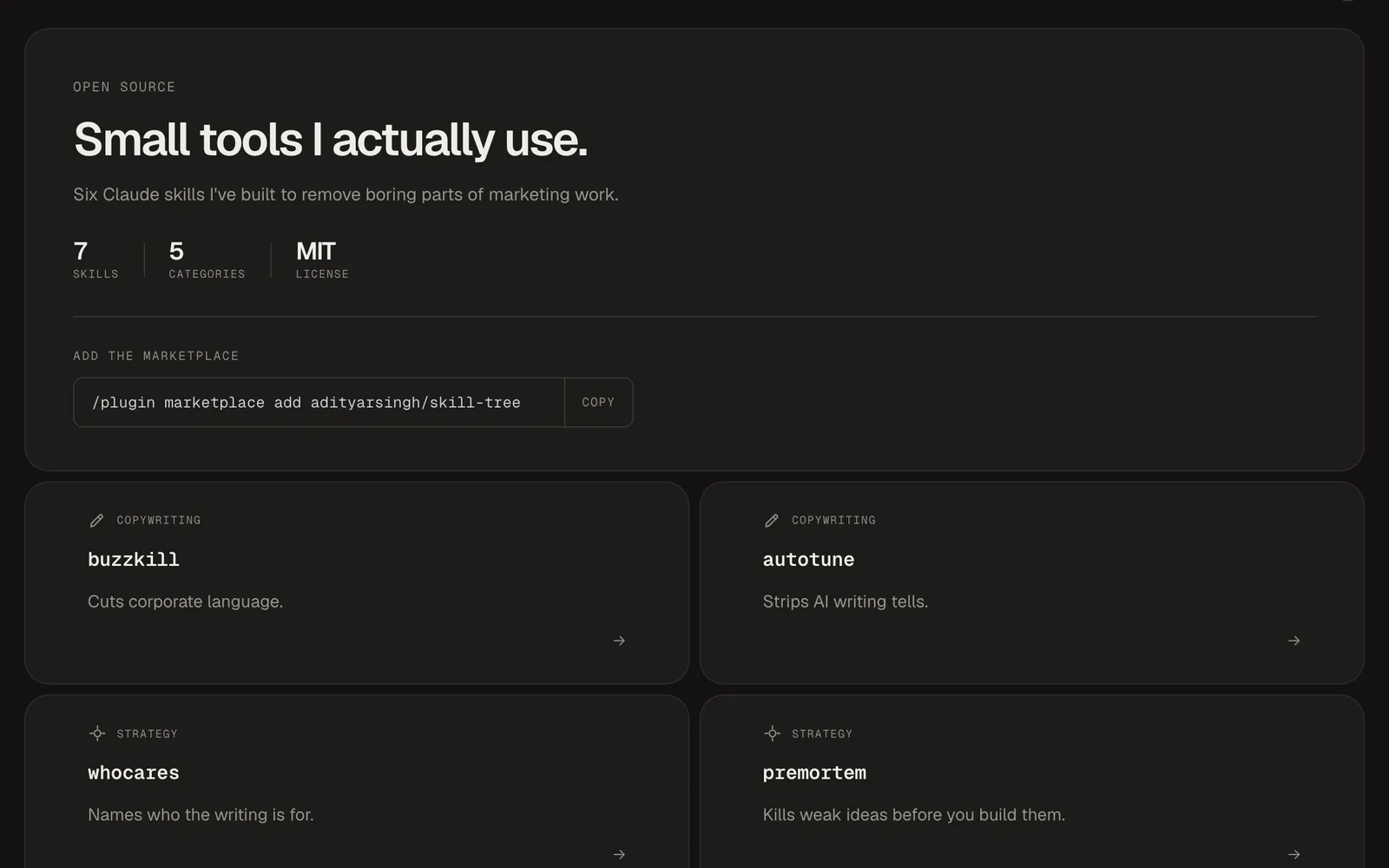
Task: Open whocares via its arrow icon
Action: tap(619, 854)
